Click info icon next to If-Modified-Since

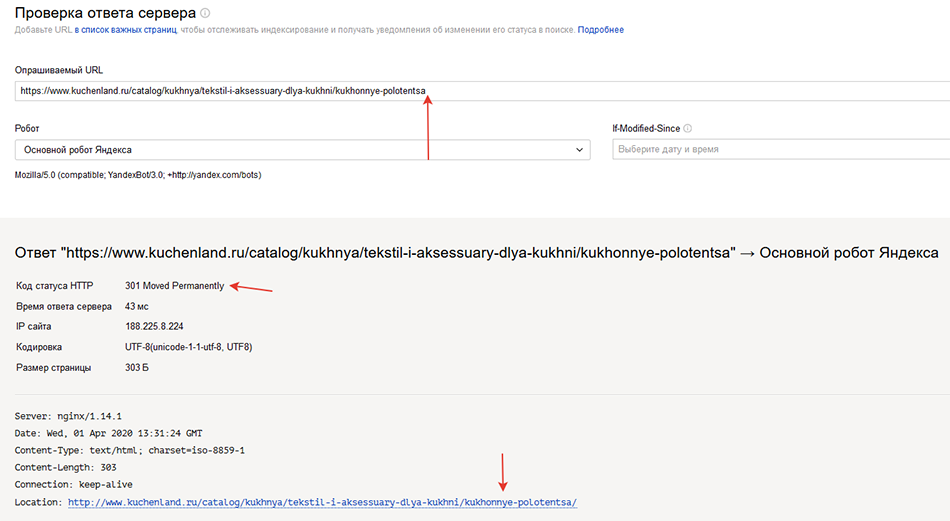coord(688,128)
